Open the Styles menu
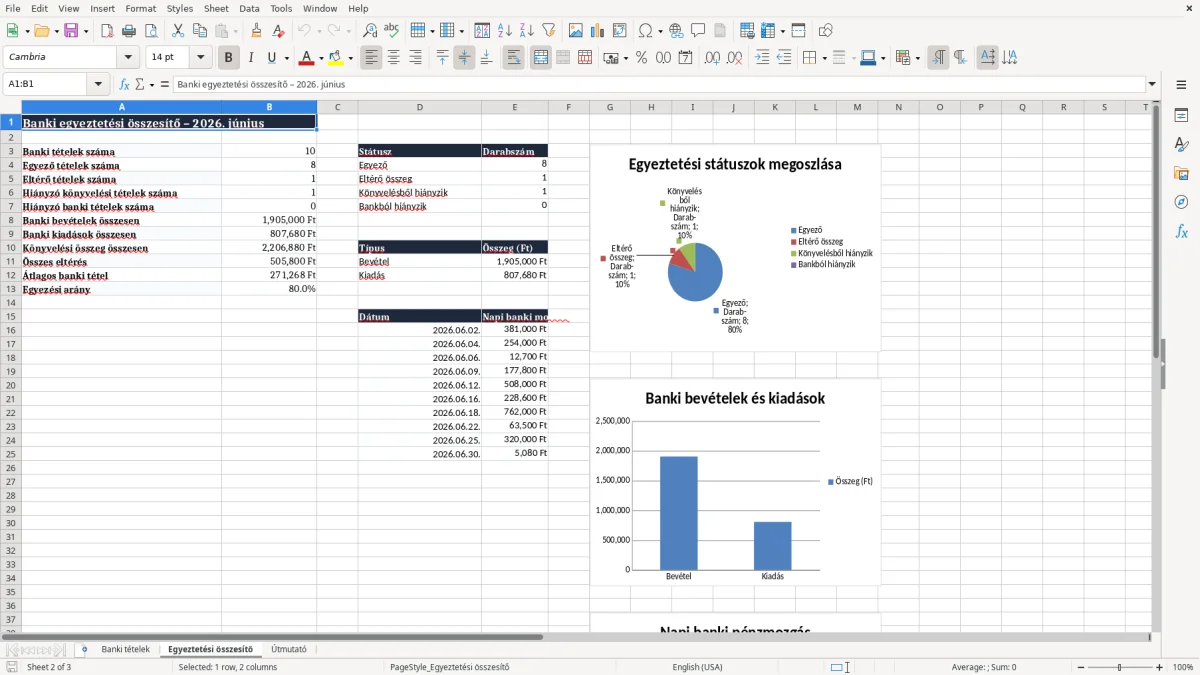 (180, 8)
